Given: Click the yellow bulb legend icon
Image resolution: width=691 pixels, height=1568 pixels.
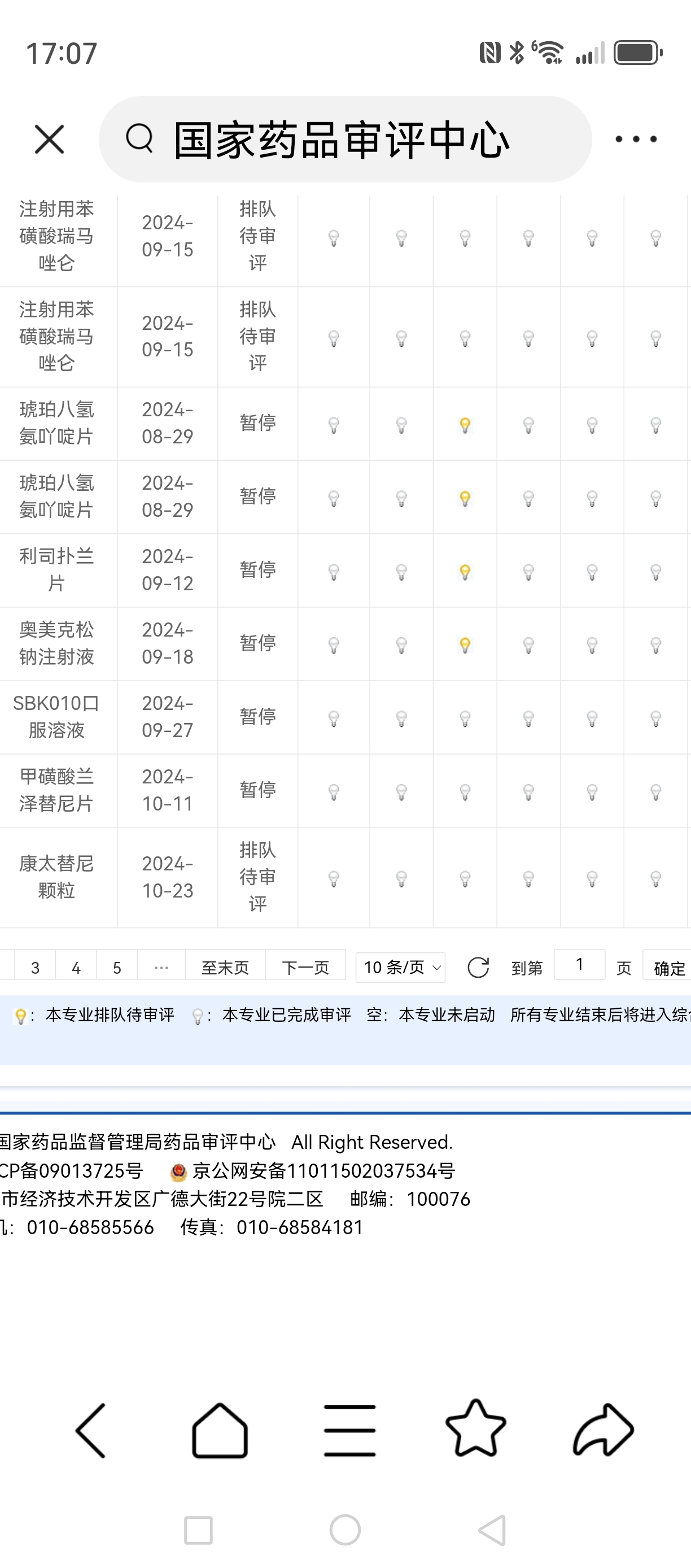Looking at the screenshot, I should pyautogui.click(x=21, y=1016).
